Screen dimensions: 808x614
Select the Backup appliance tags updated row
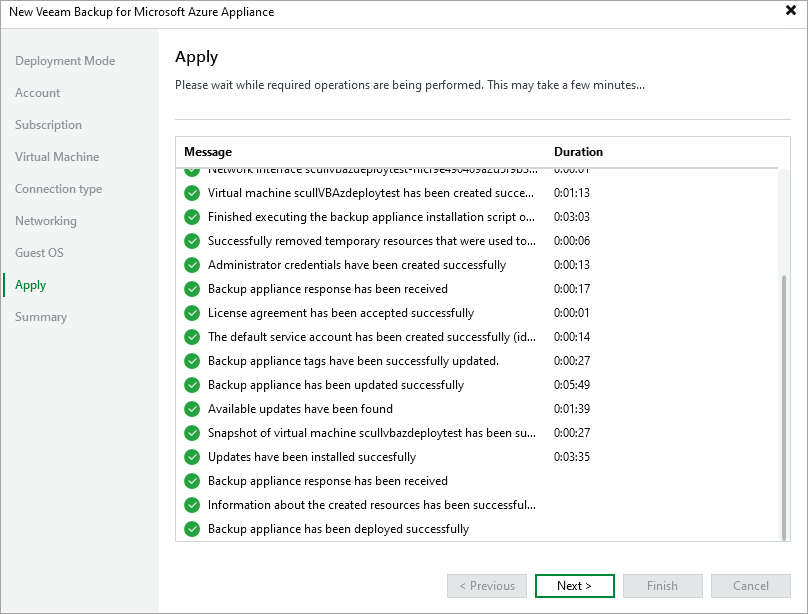coord(477,361)
